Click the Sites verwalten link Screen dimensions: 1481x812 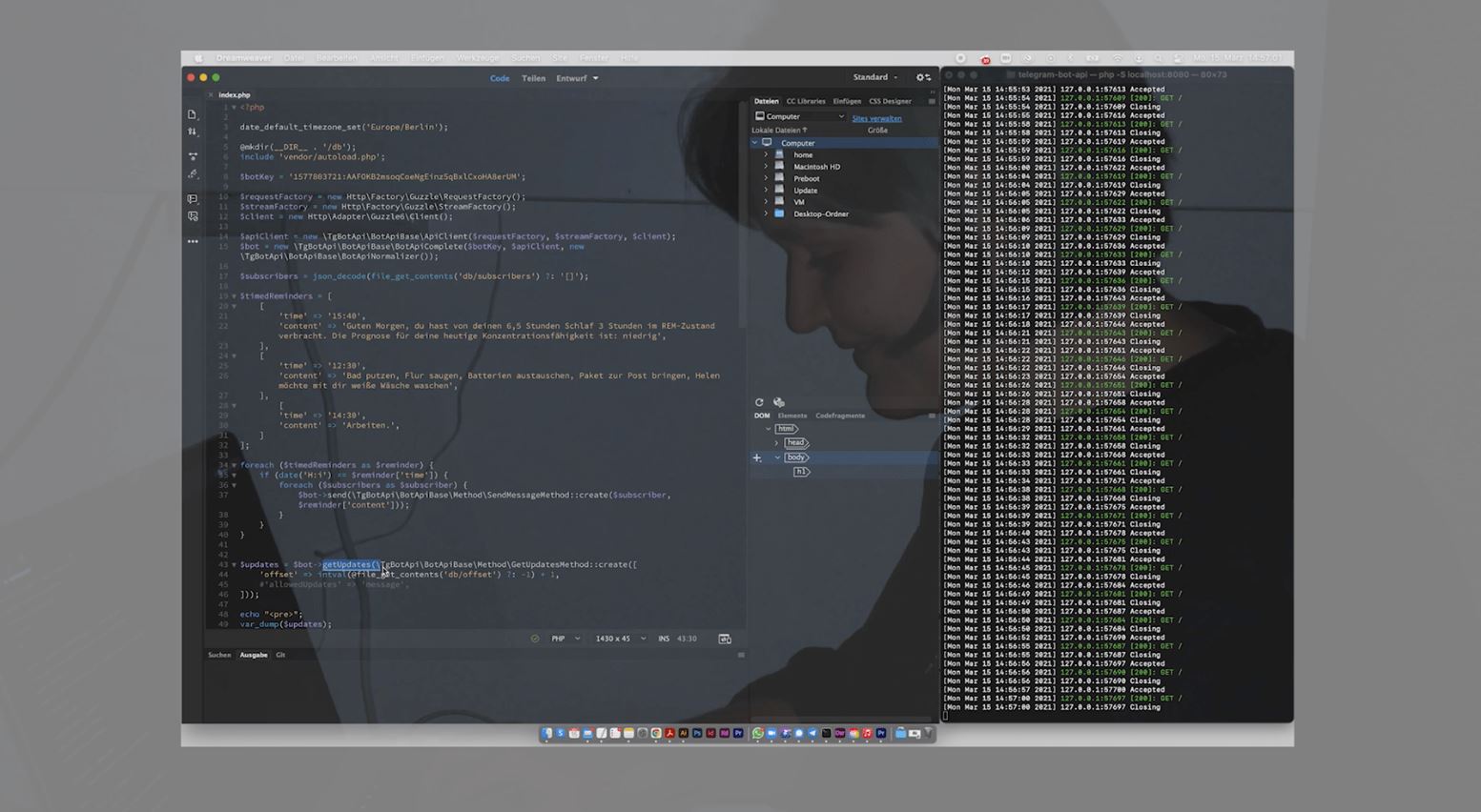(x=876, y=118)
